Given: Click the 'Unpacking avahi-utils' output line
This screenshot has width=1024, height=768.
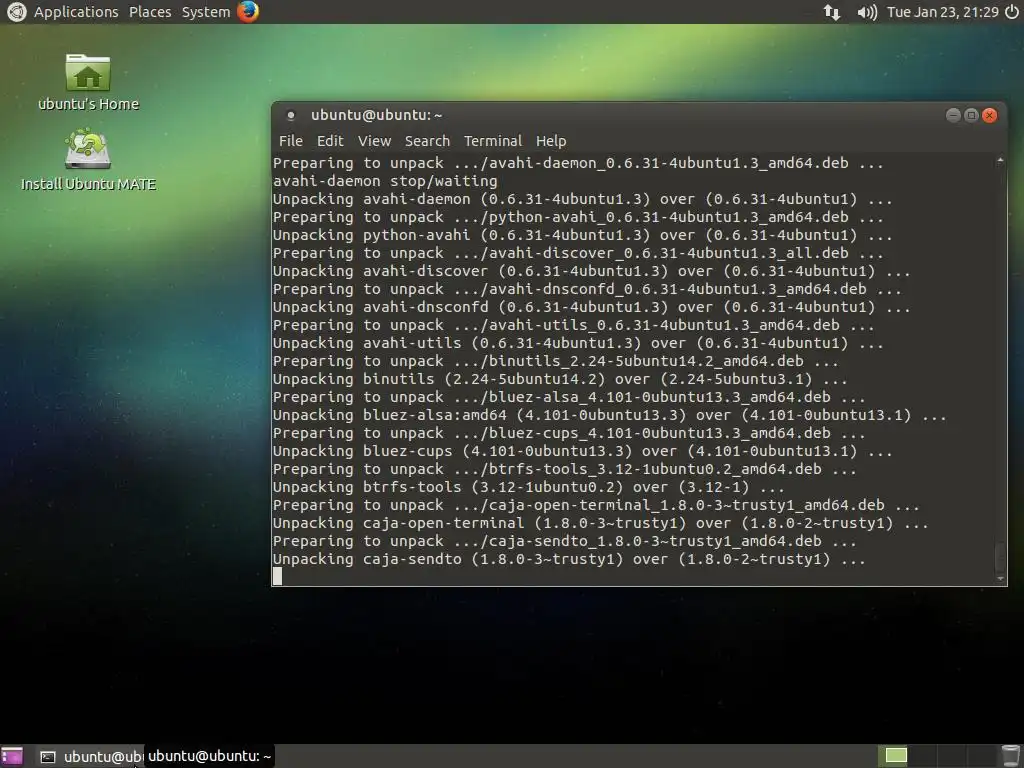Looking at the screenshot, I should 579,344.
